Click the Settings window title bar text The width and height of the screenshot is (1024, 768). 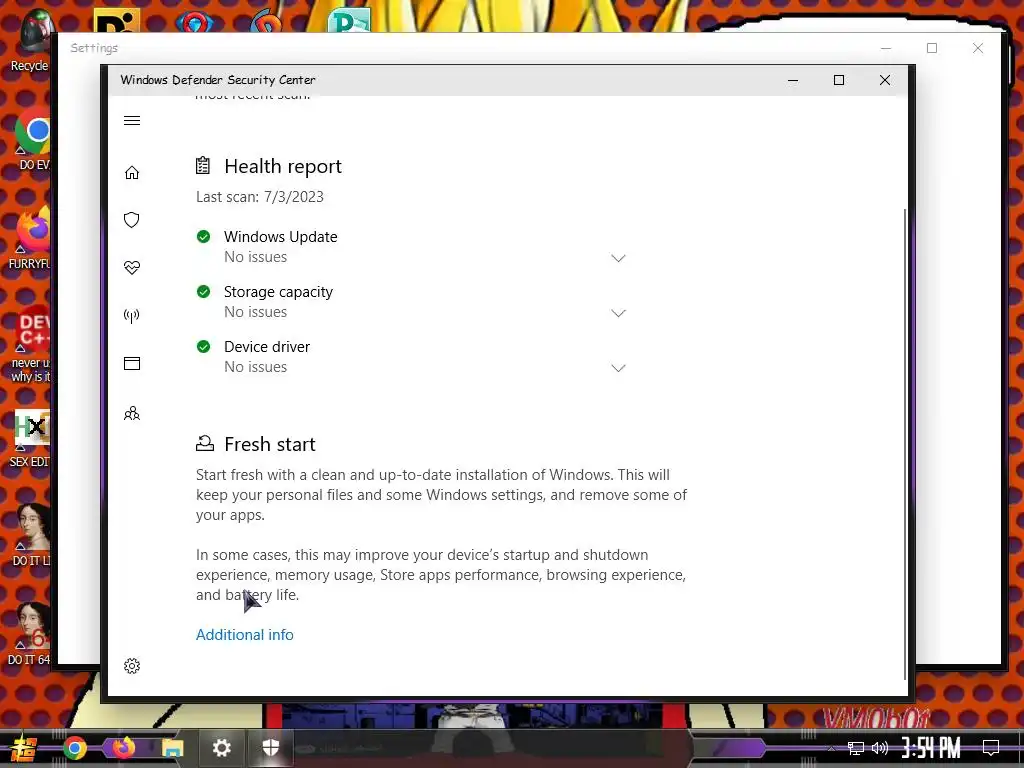[x=94, y=48]
